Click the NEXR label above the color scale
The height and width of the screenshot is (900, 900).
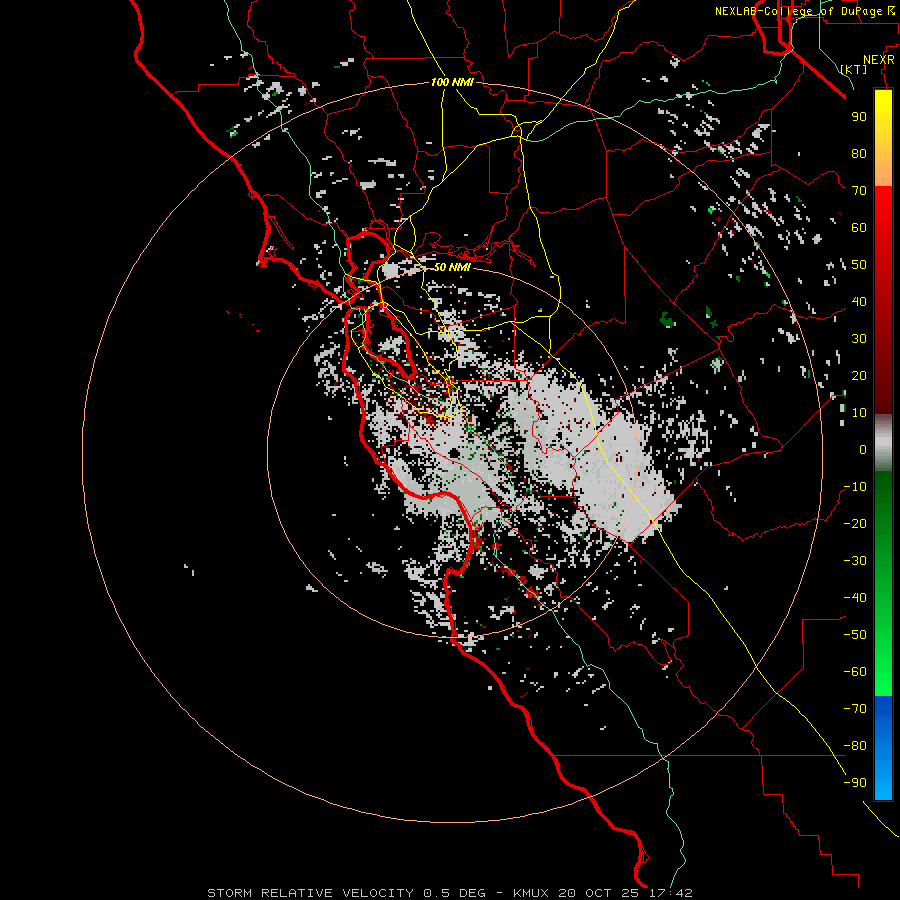pos(879,60)
